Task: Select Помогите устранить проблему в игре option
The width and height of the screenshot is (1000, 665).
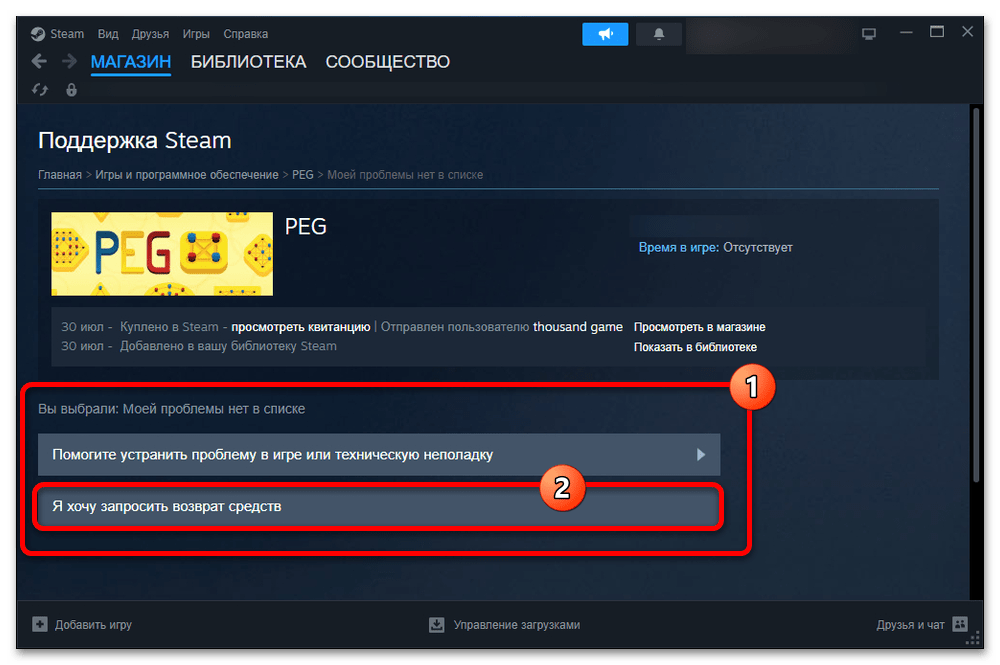Action: pyautogui.click(x=379, y=455)
